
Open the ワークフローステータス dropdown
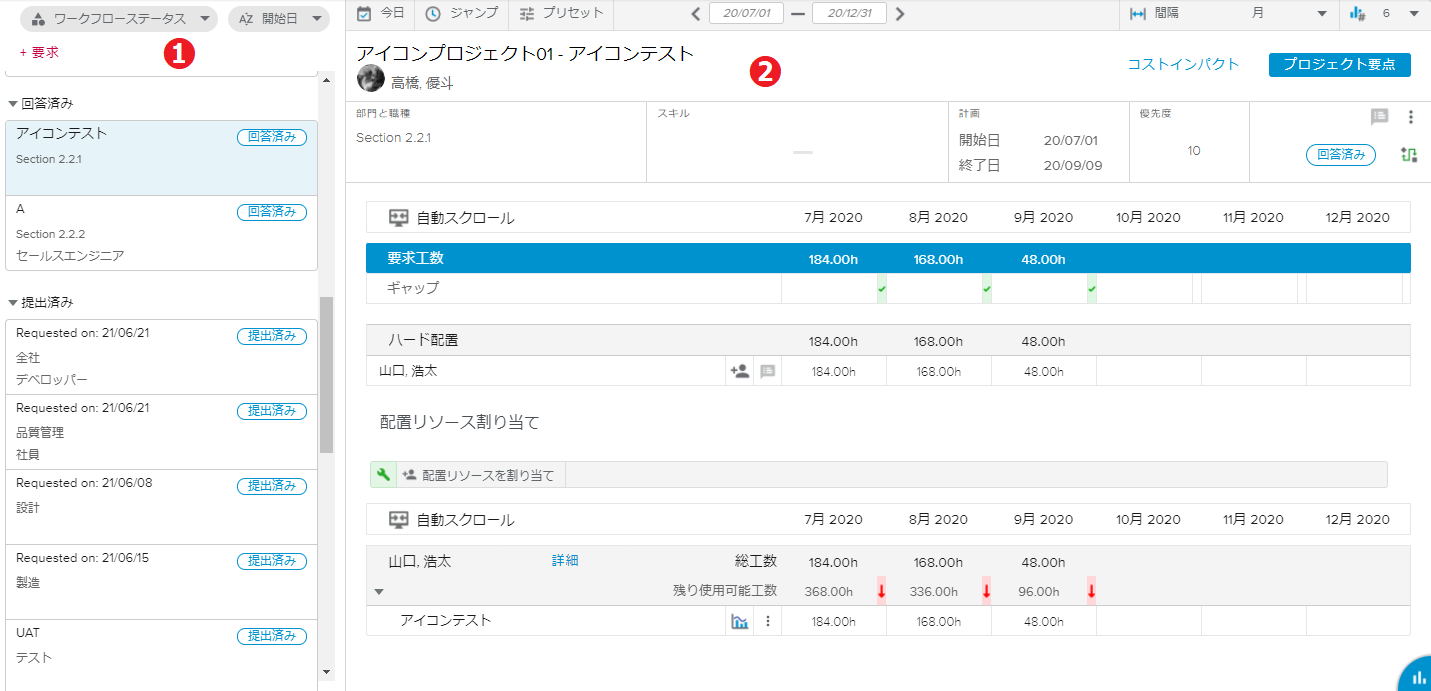[x=119, y=19]
